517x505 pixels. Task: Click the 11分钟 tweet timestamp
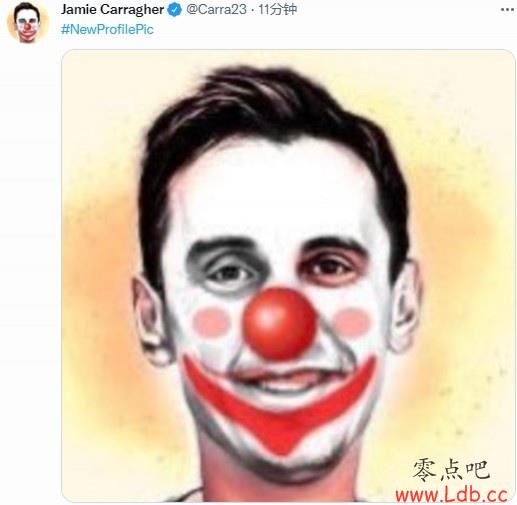pos(277,9)
